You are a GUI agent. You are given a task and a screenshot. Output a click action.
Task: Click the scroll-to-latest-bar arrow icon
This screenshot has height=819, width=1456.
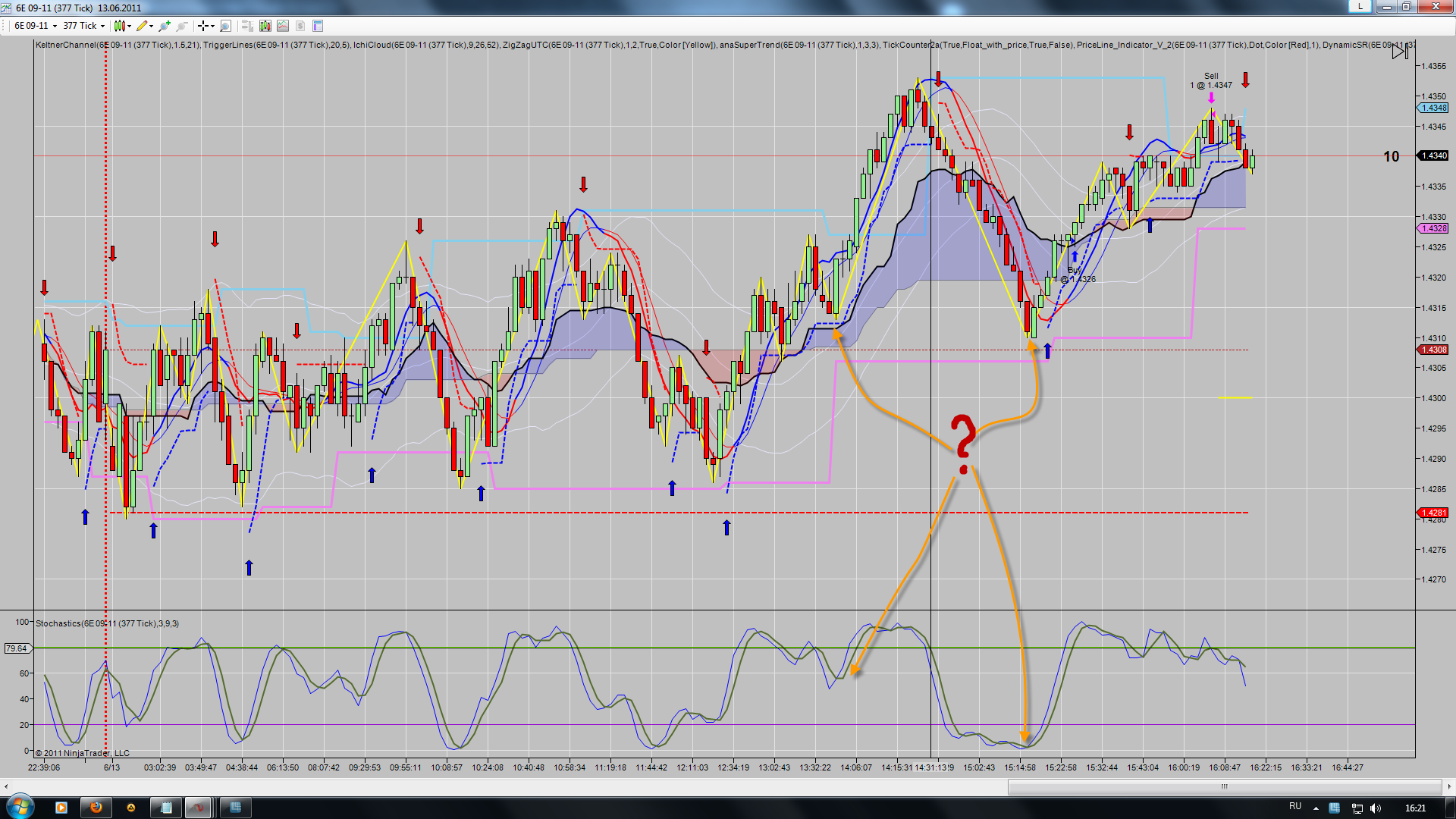(1400, 51)
